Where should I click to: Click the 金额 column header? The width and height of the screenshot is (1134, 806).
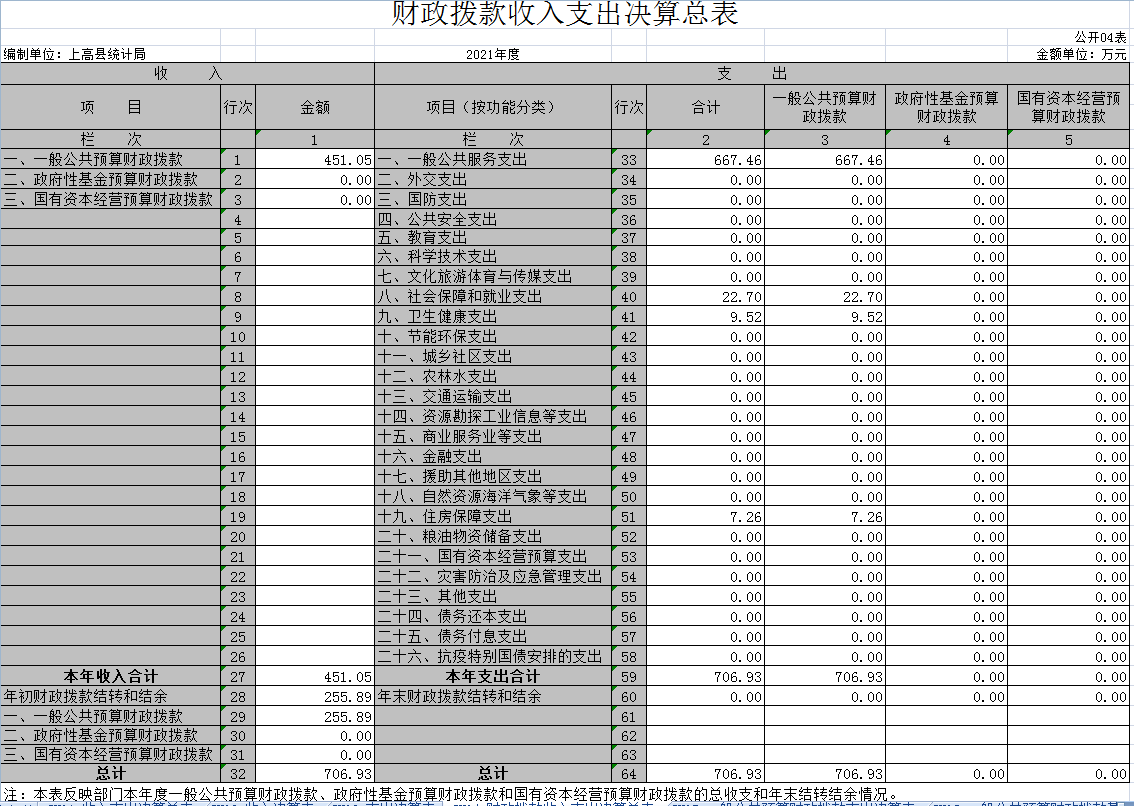coord(315,107)
